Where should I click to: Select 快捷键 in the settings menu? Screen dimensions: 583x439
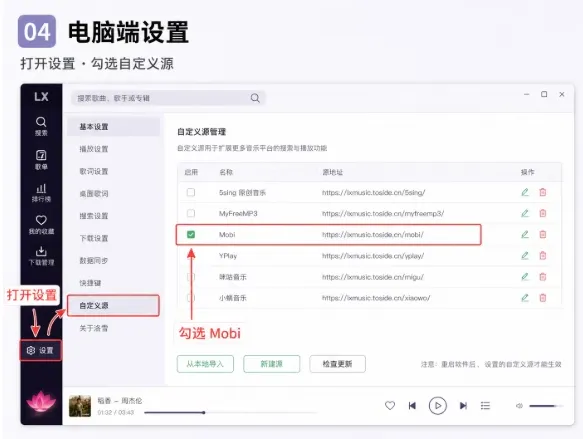point(90,283)
